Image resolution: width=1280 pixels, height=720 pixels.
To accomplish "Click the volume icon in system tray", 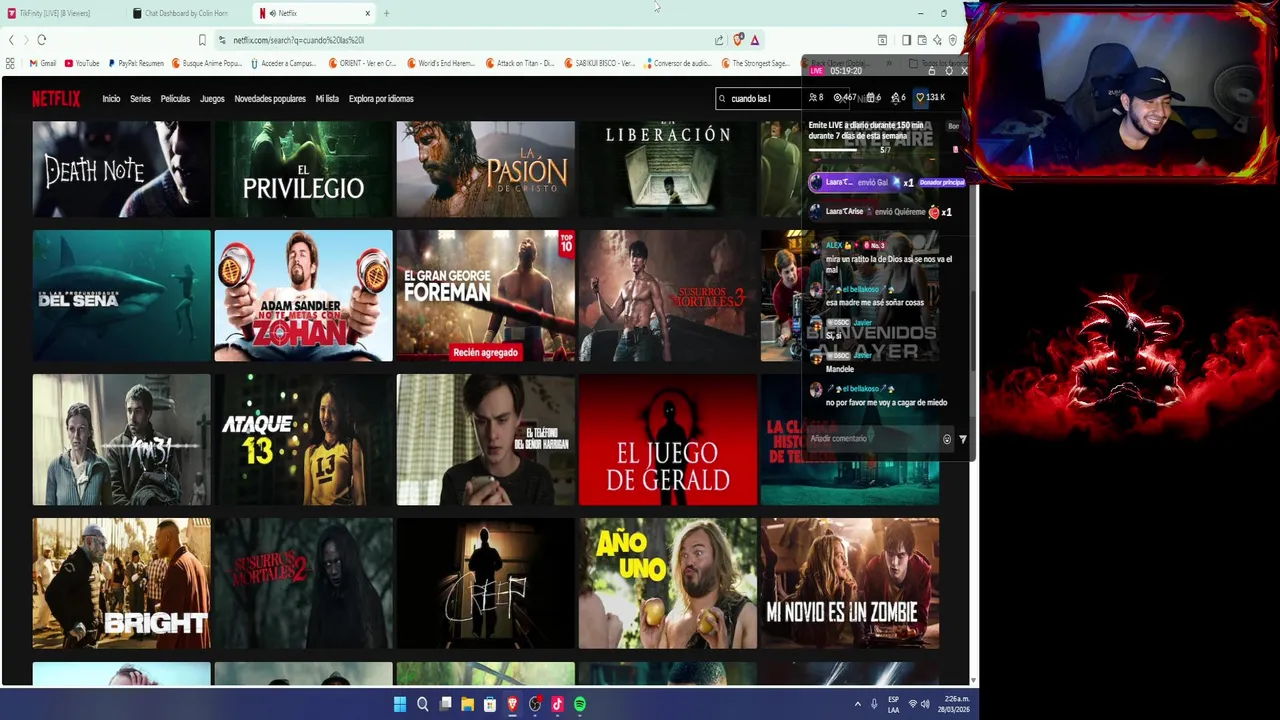I will pyautogui.click(x=925, y=704).
